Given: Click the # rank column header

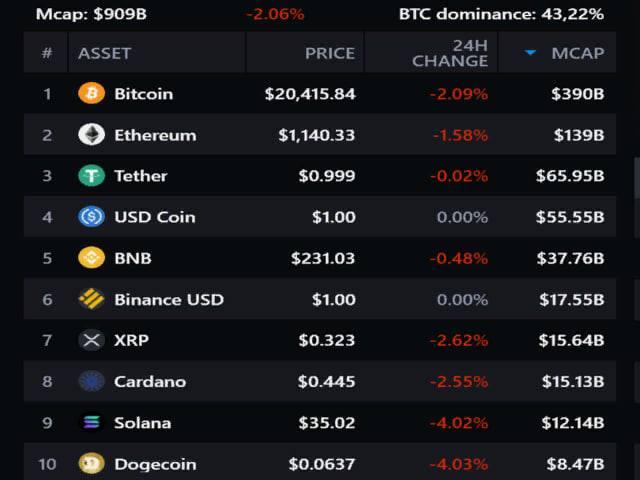Looking at the screenshot, I should tap(46, 53).
